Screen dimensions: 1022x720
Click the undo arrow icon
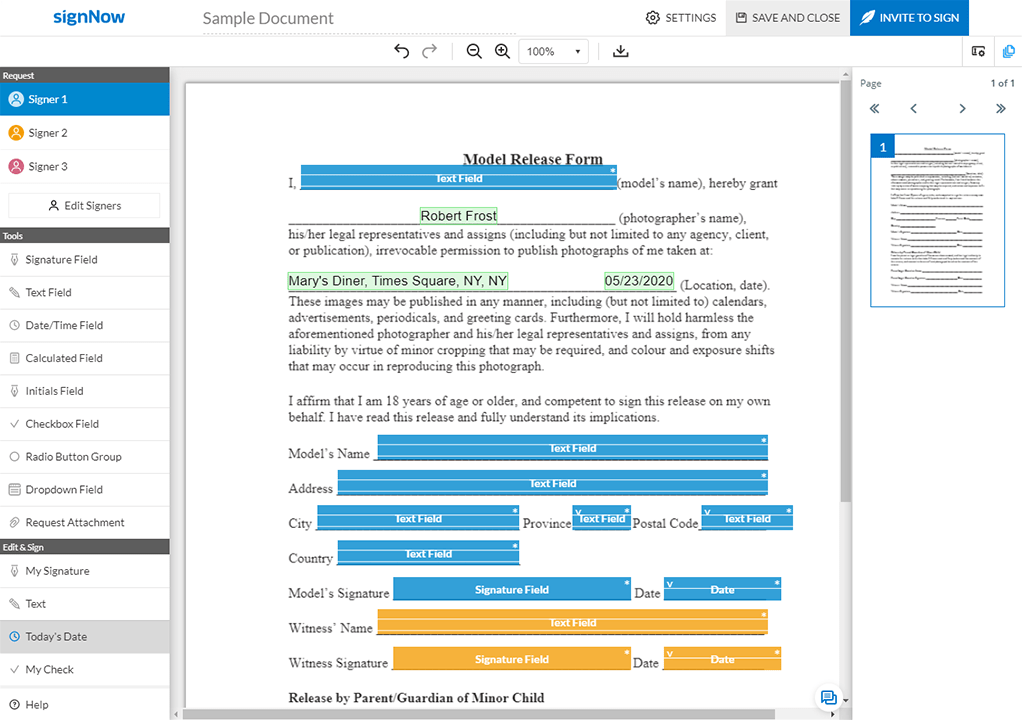(402, 51)
